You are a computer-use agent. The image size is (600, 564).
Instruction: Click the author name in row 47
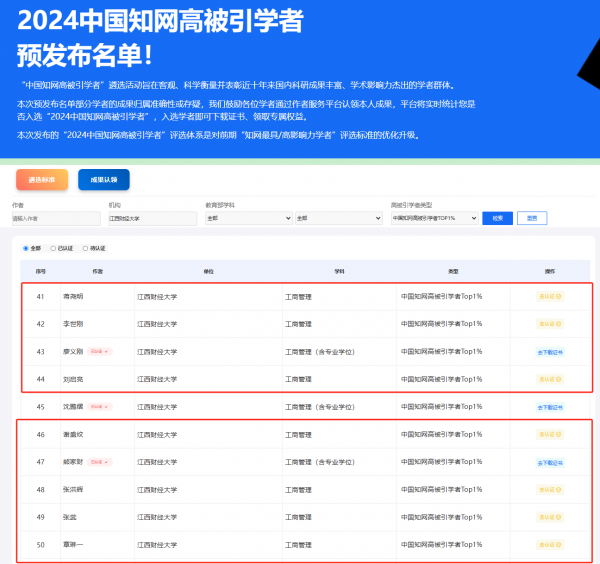point(73,462)
